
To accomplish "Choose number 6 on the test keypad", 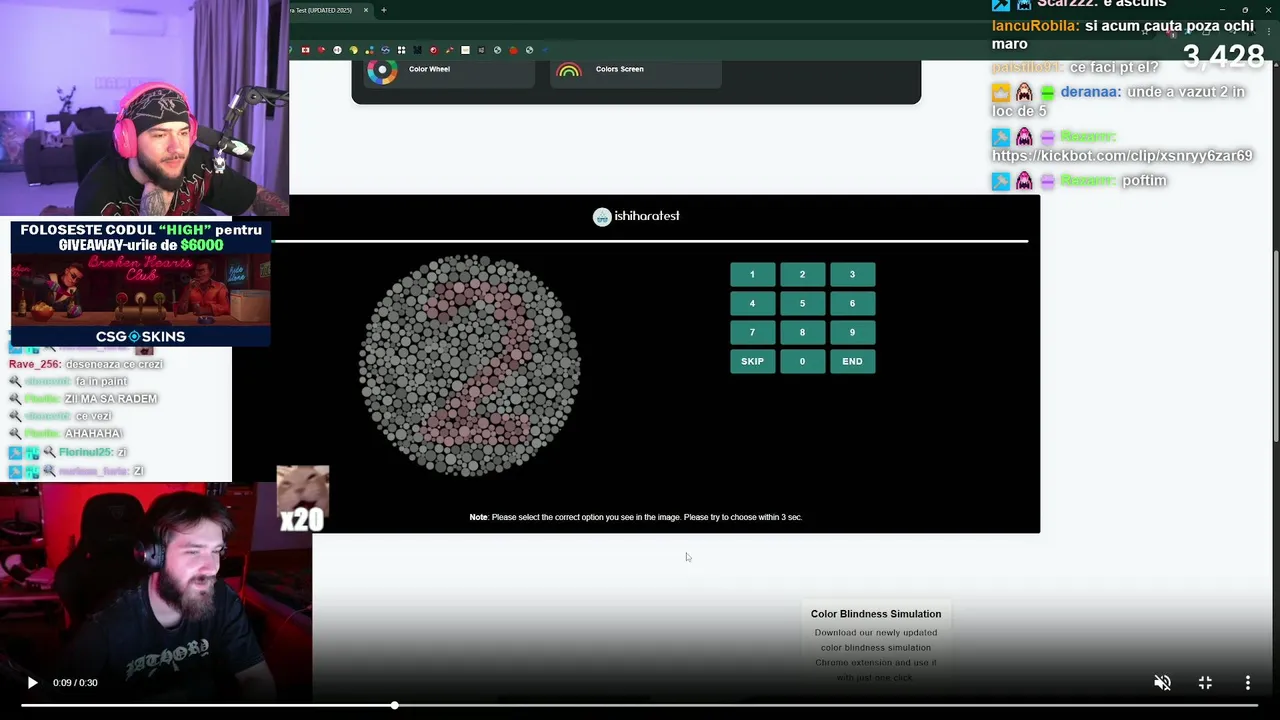I will [x=852, y=303].
